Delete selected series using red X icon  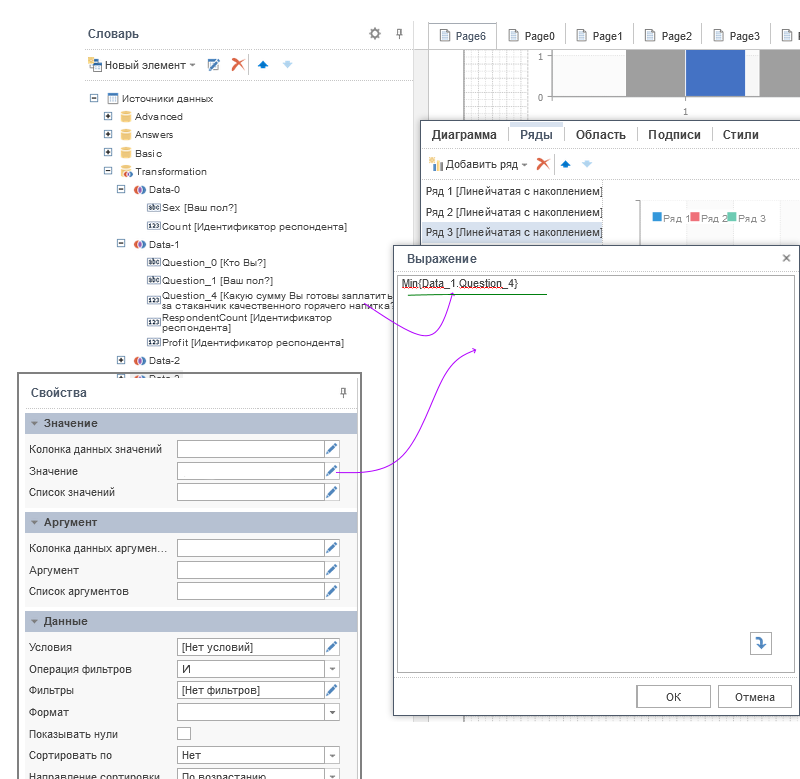(x=542, y=164)
